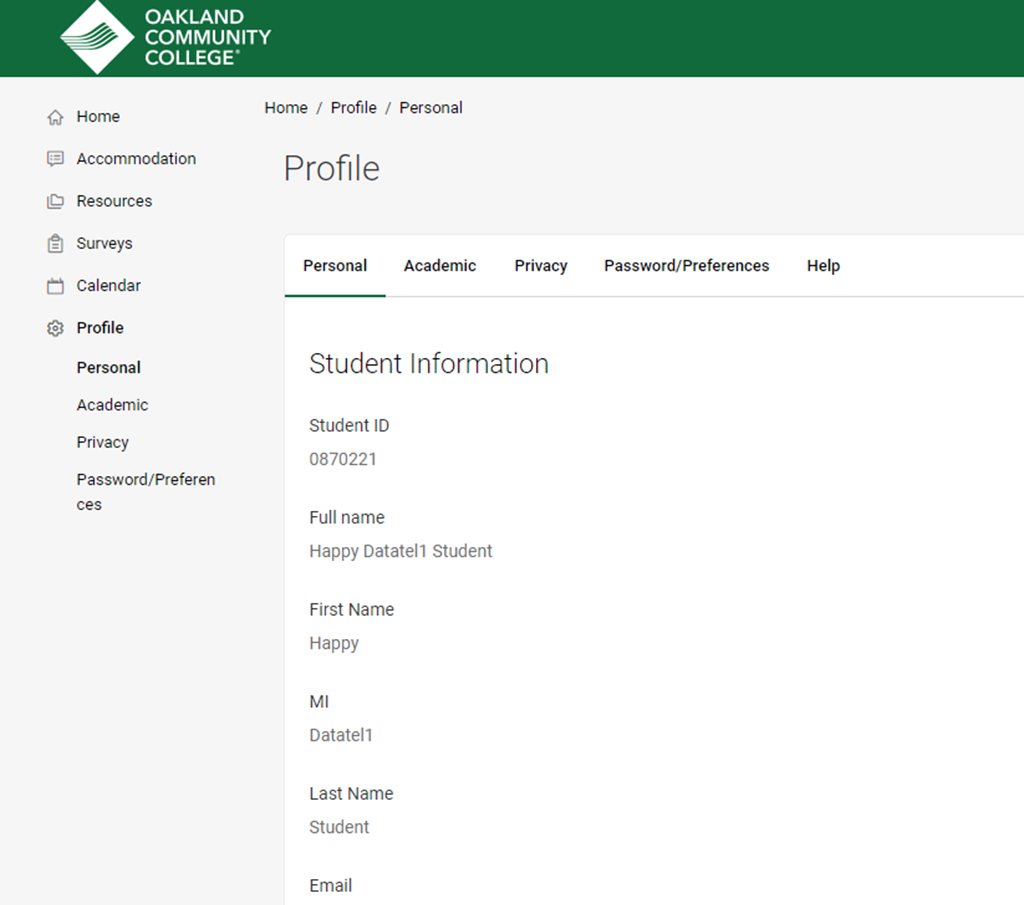This screenshot has height=905, width=1024.
Task: Click the Student ID value 0870221
Action: (x=343, y=460)
